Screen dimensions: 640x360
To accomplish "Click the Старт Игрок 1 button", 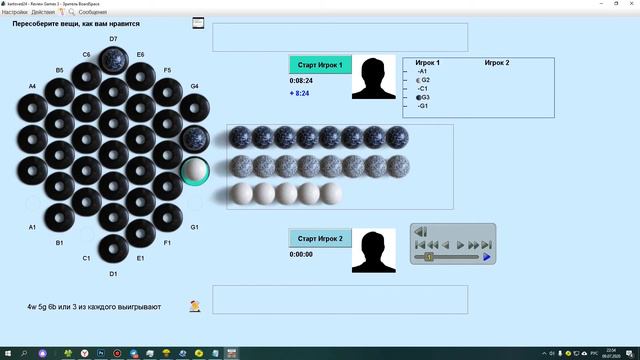I will (320, 65).
